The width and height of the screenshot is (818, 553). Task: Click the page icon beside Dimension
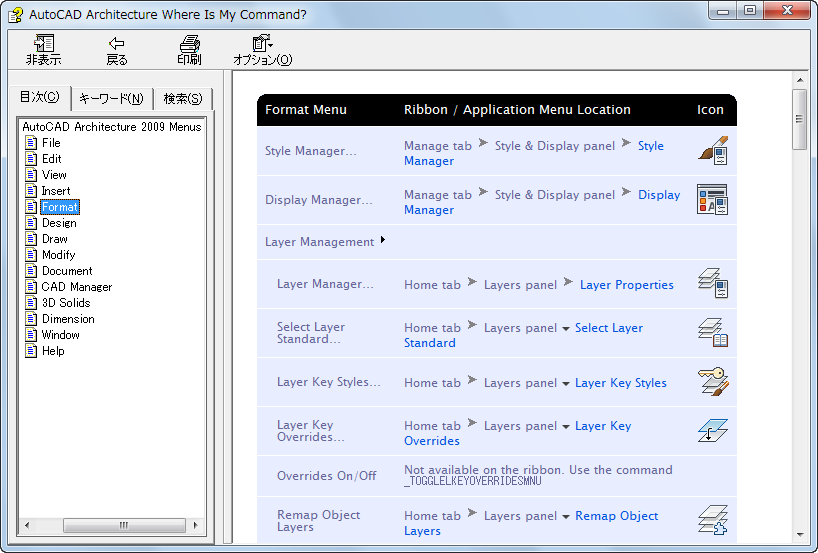[31, 319]
